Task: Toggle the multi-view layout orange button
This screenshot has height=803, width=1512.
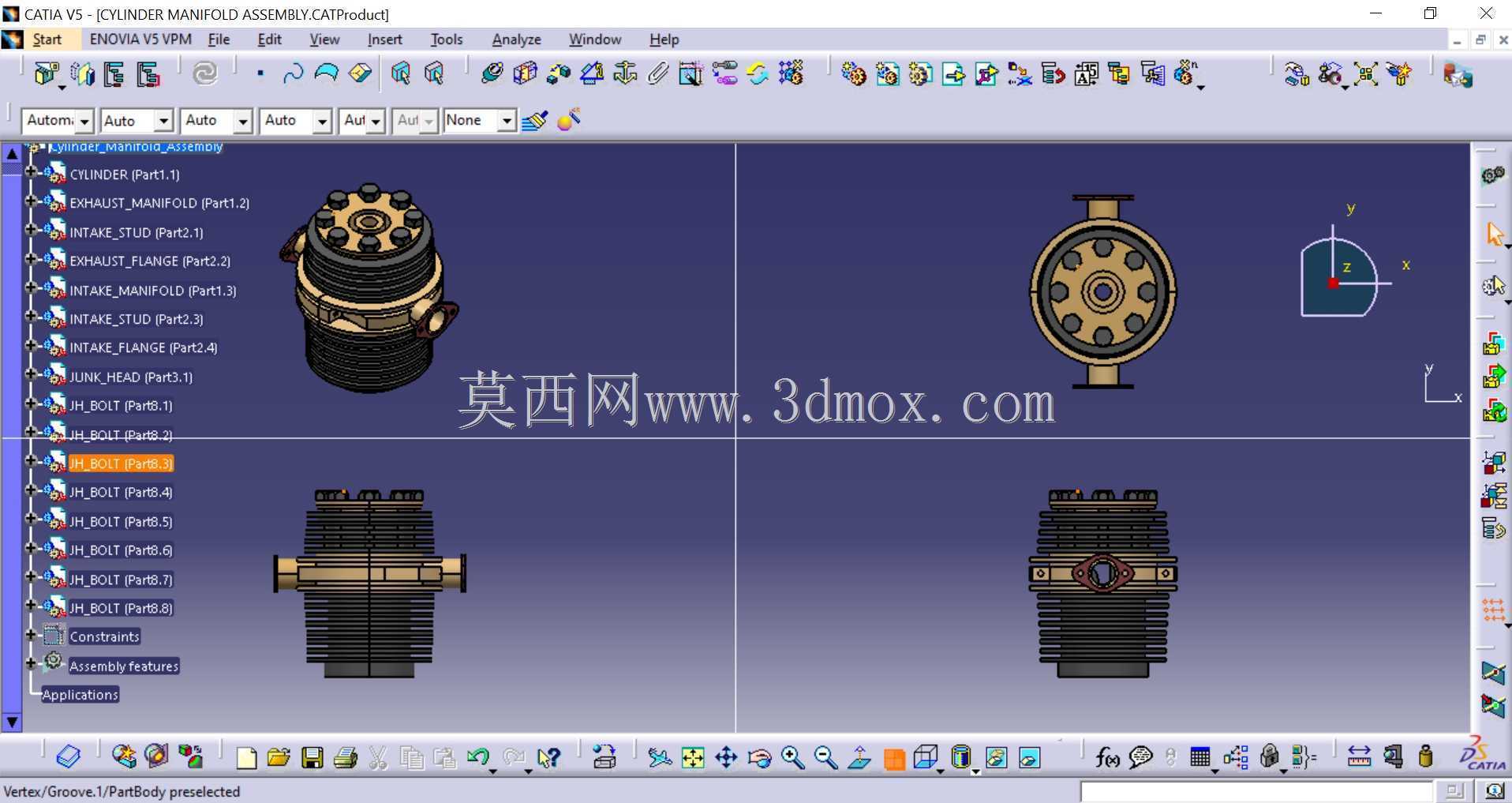Action: tap(894, 758)
